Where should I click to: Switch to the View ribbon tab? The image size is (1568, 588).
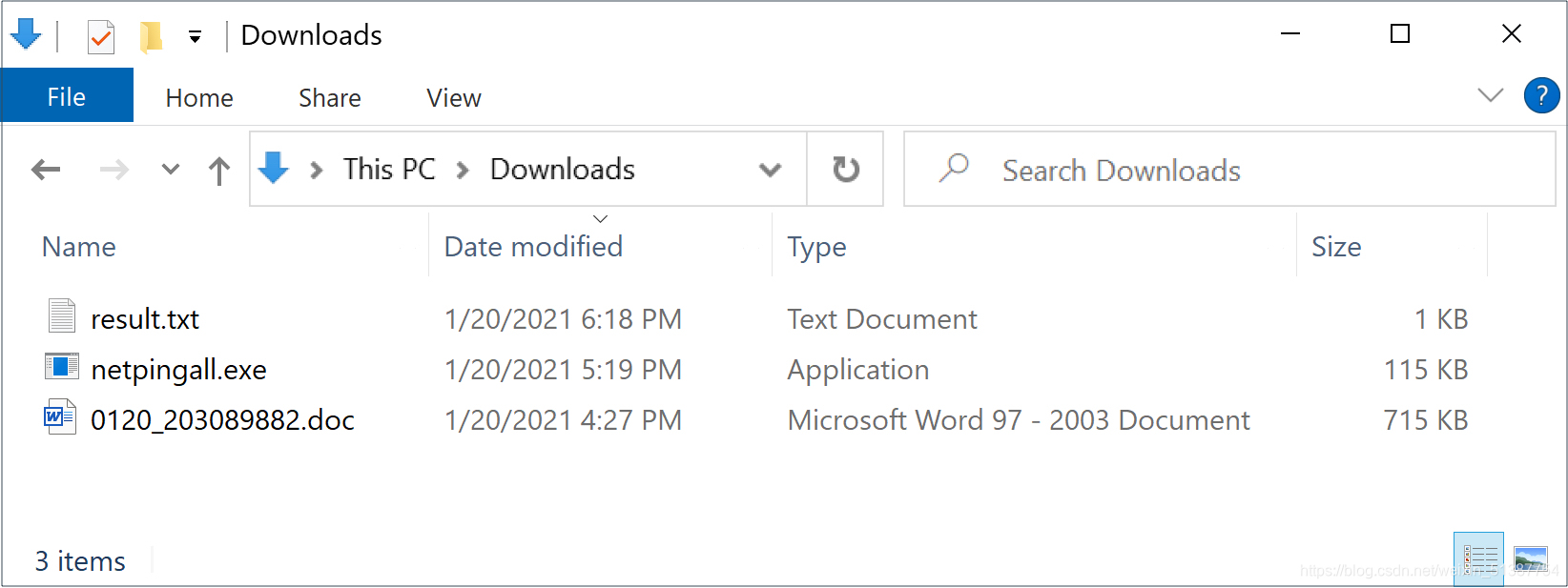coord(454,98)
